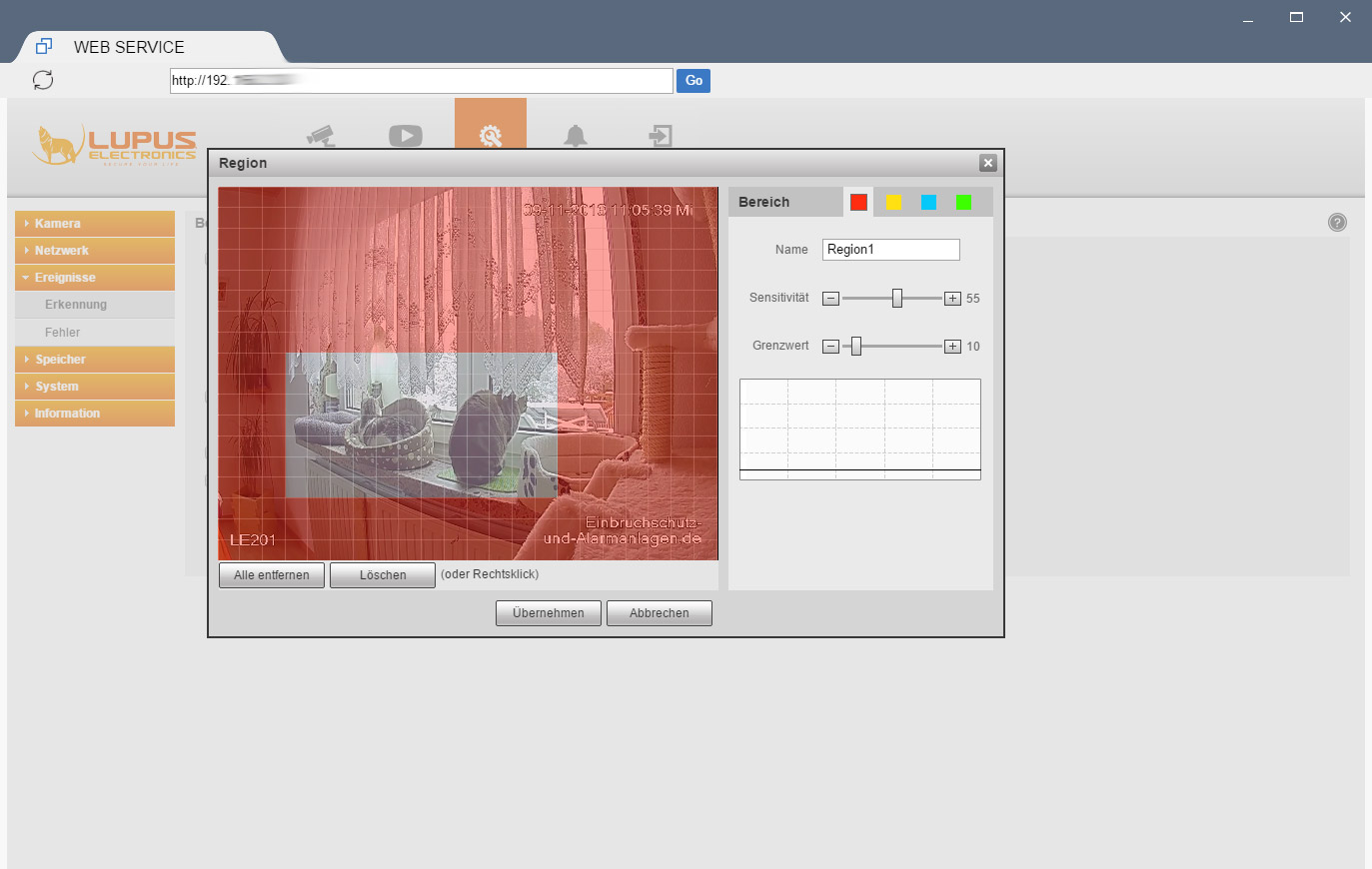
Task: Open the playback video icon
Action: (x=405, y=135)
